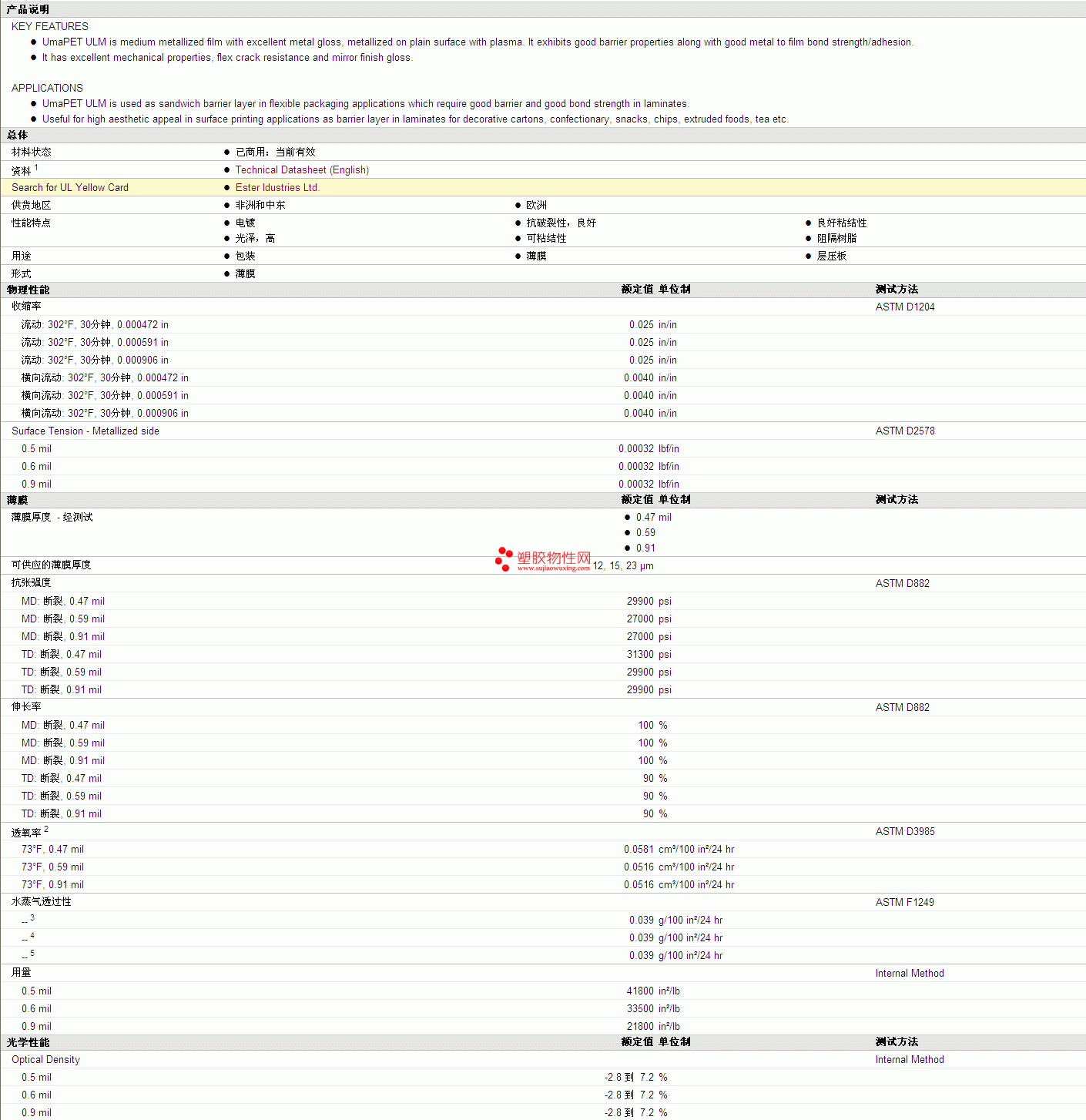Image resolution: width=1086 pixels, height=1120 pixels.
Task: Select the 阻隔树脂 feature entry
Action: click(837, 239)
